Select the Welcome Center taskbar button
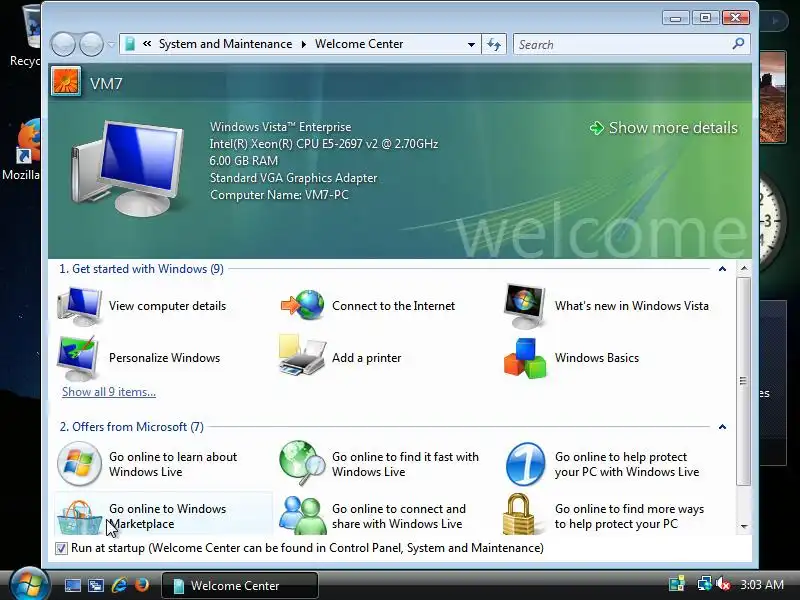This screenshot has width=800, height=600. coord(240,585)
